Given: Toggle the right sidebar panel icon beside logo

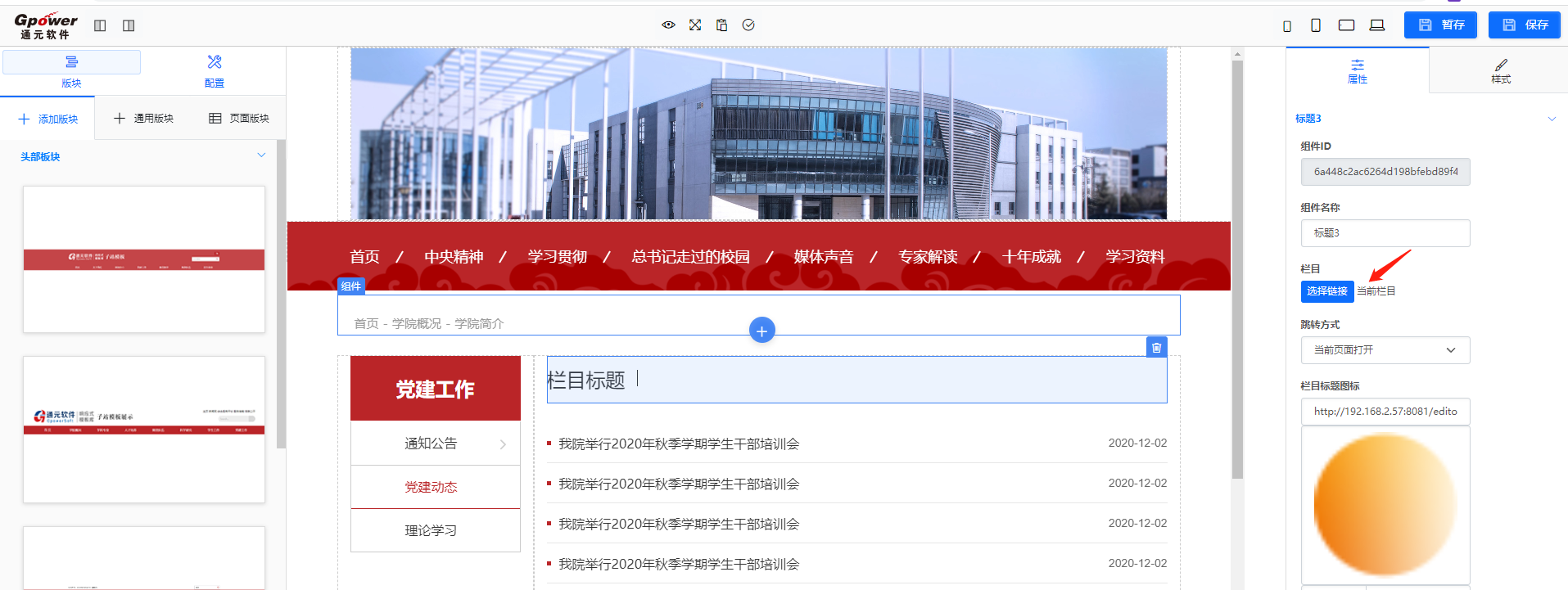Looking at the screenshot, I should [129, 25].
